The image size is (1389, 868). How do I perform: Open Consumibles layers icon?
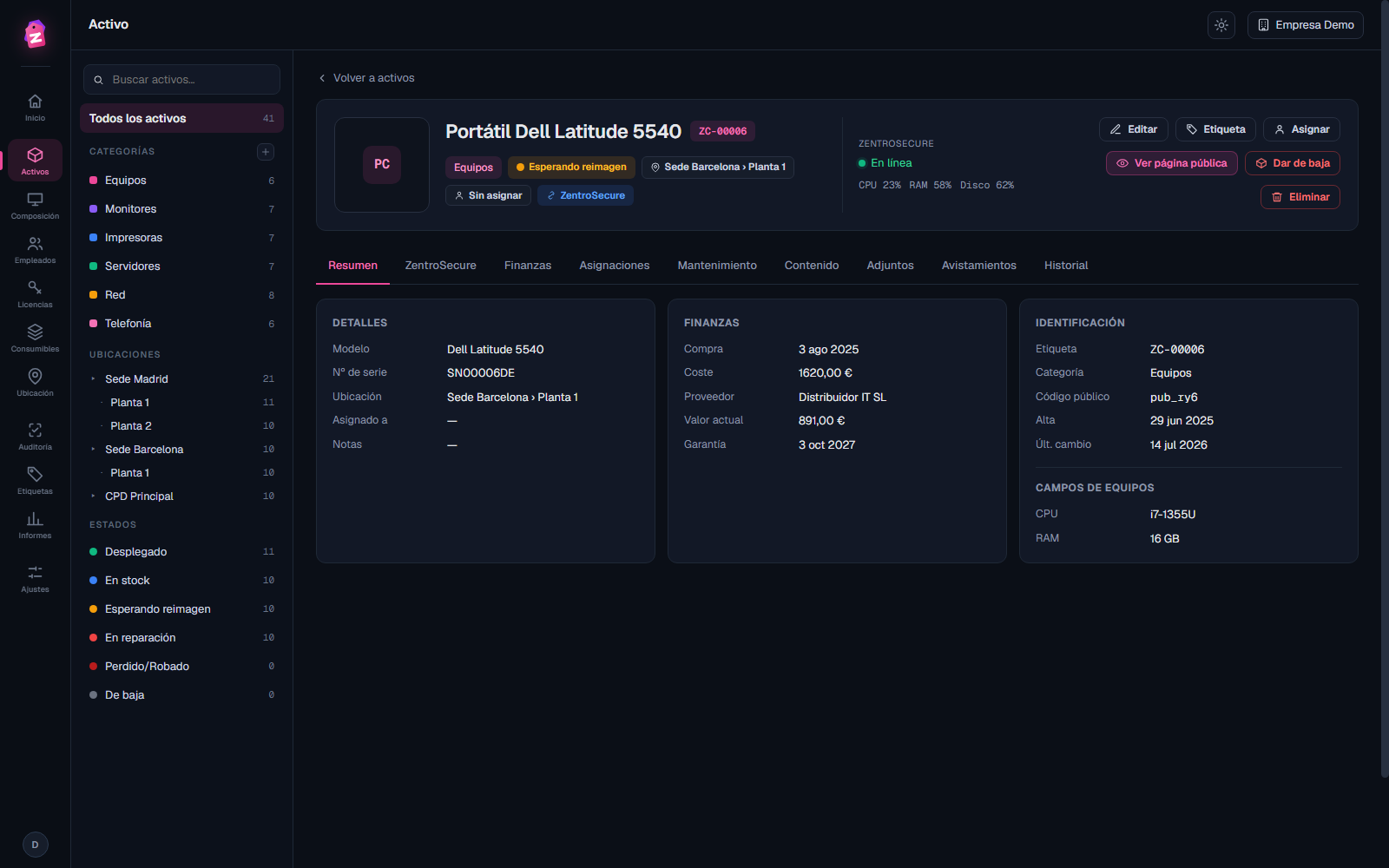coord(35,339)
